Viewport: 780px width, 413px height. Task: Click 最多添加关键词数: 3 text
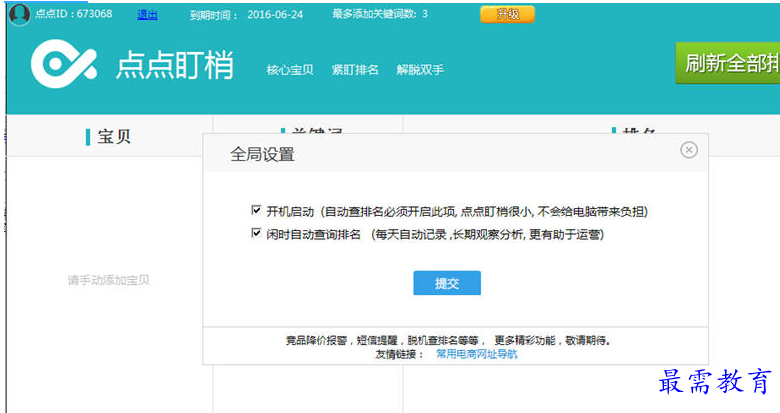pyautogui.click(x=380, y=14)
